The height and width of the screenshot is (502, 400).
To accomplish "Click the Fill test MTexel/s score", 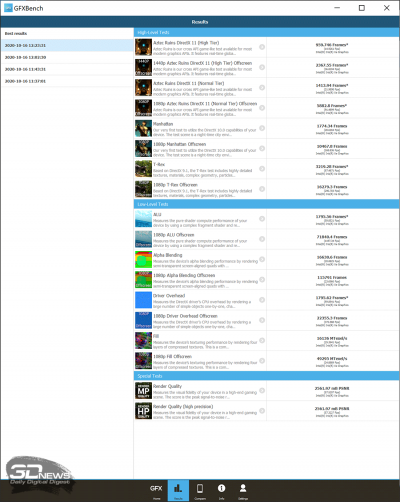I will 332,339.
